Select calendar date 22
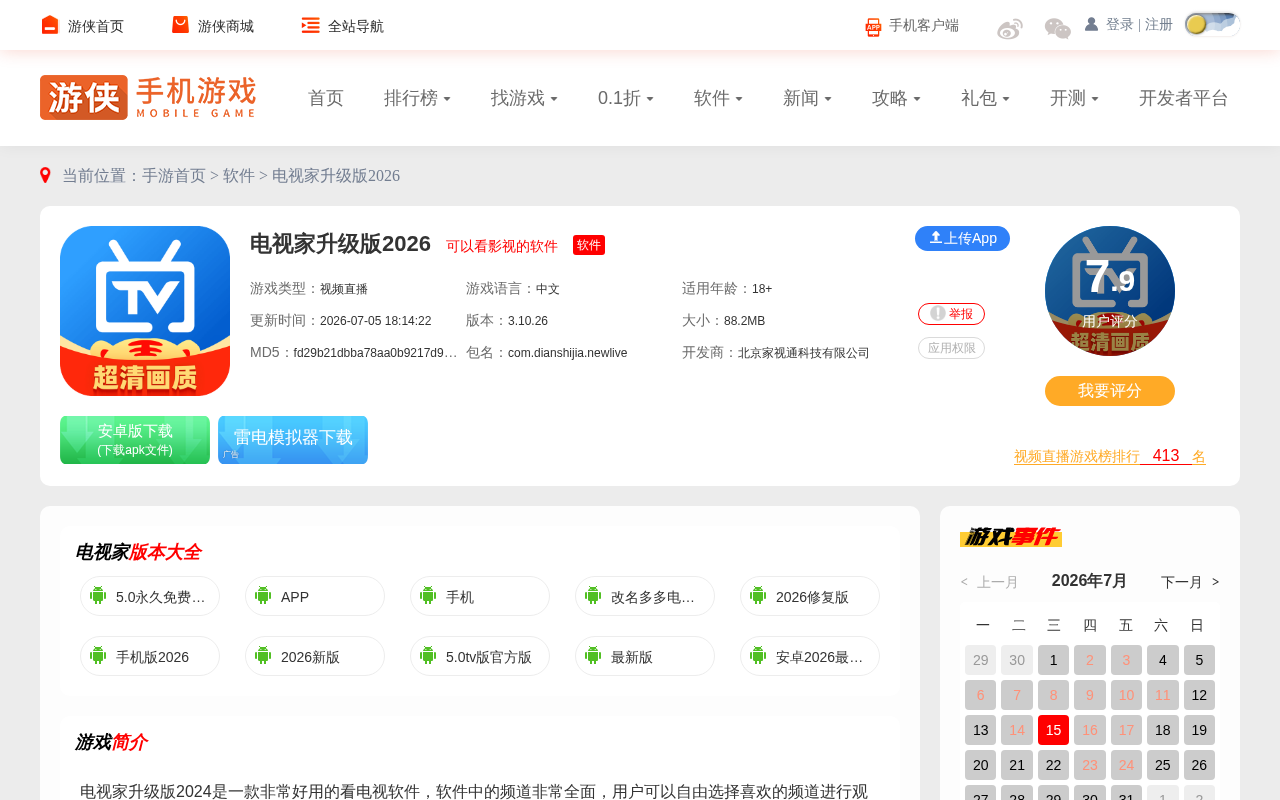Screen dimensions: 1280x800 coord(1053,765)
